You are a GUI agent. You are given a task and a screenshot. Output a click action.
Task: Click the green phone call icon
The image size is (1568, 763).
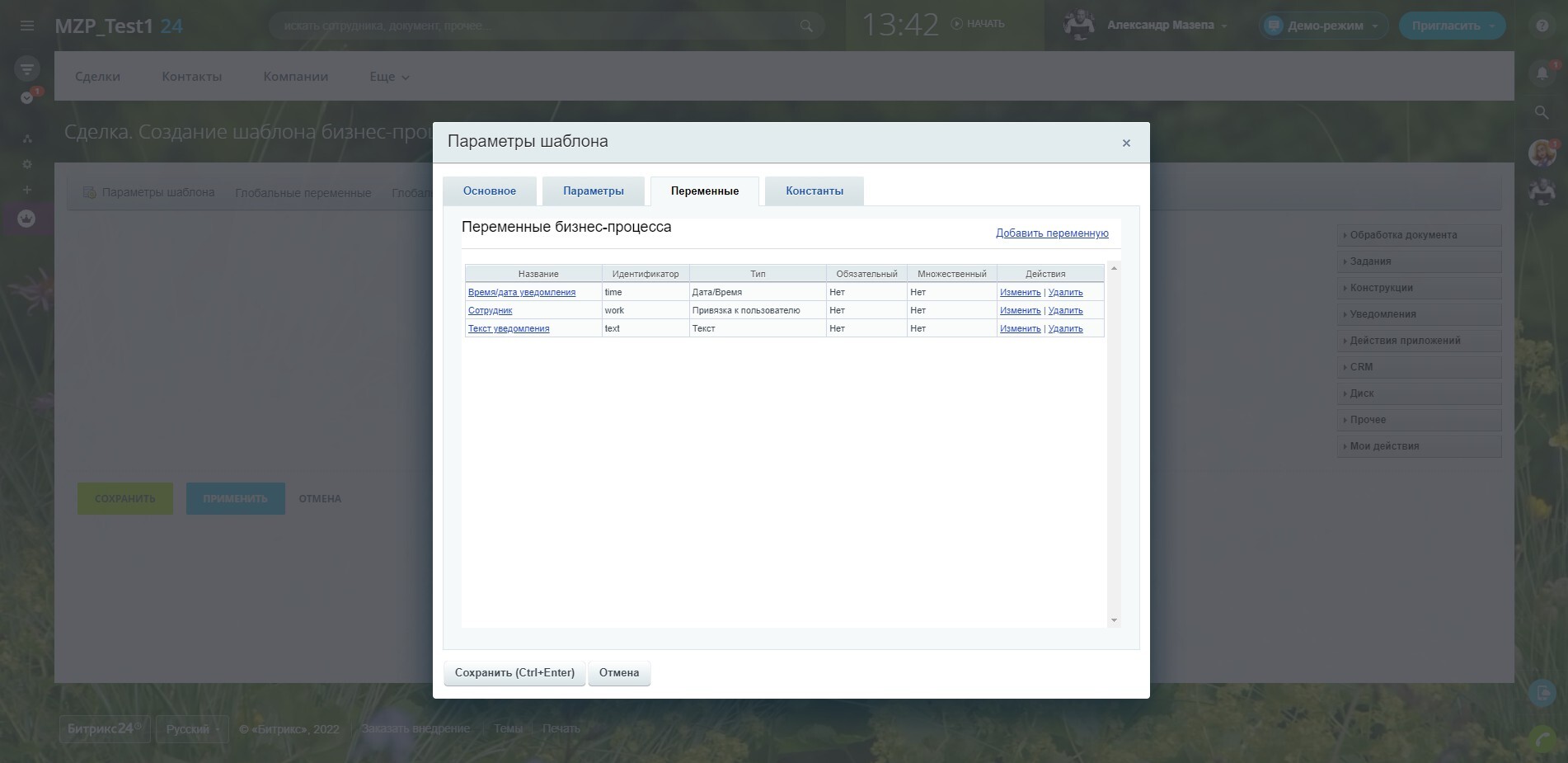(x=1542, y=740)
